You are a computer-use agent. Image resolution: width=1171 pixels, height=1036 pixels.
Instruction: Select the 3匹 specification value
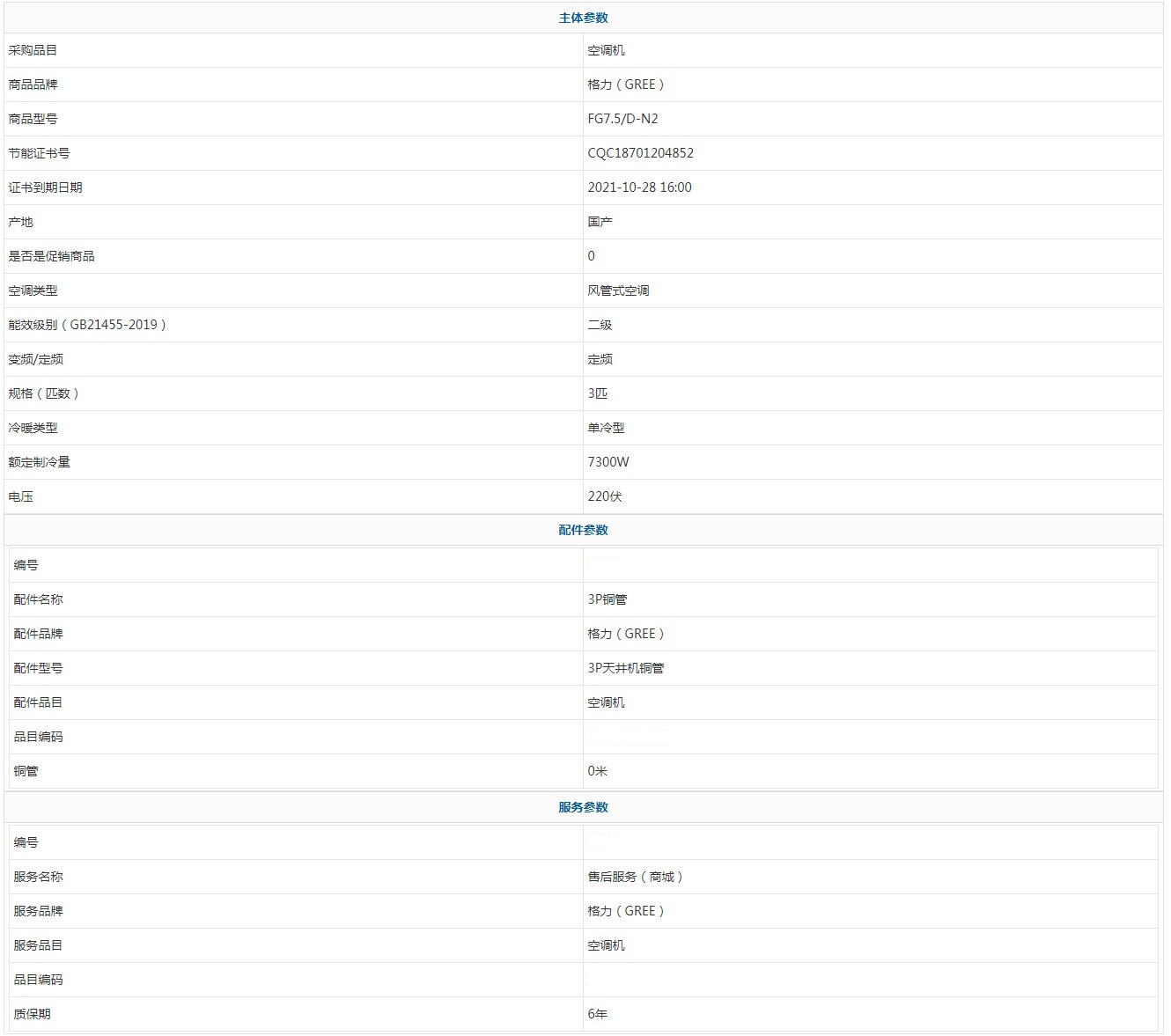pos(597,393)
